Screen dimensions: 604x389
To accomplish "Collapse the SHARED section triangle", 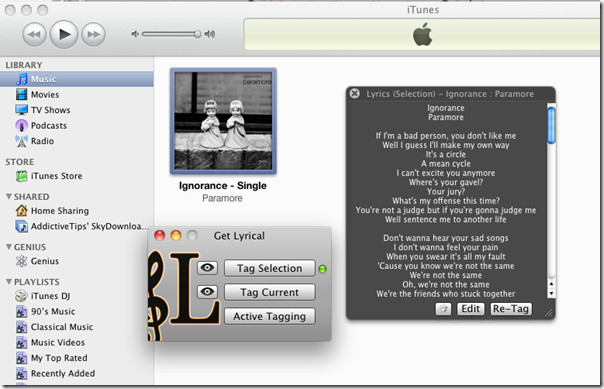I will [x=8, y=196].
